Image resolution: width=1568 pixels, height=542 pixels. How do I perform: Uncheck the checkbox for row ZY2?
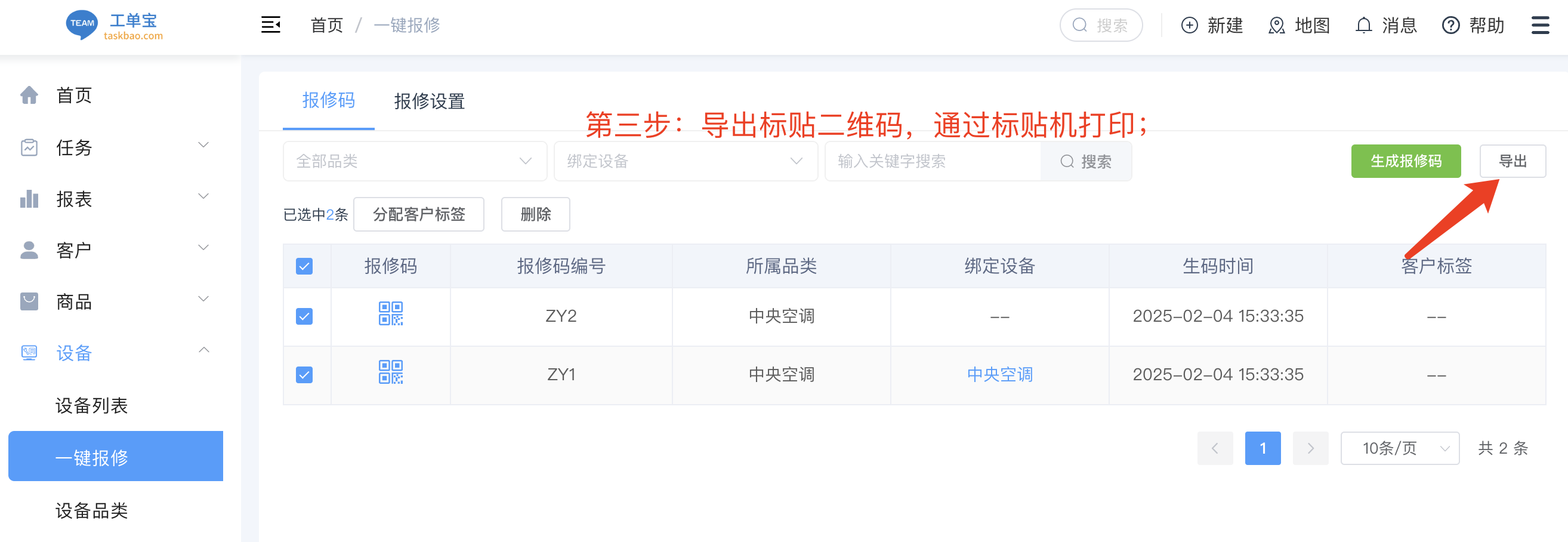click(304, 316)
